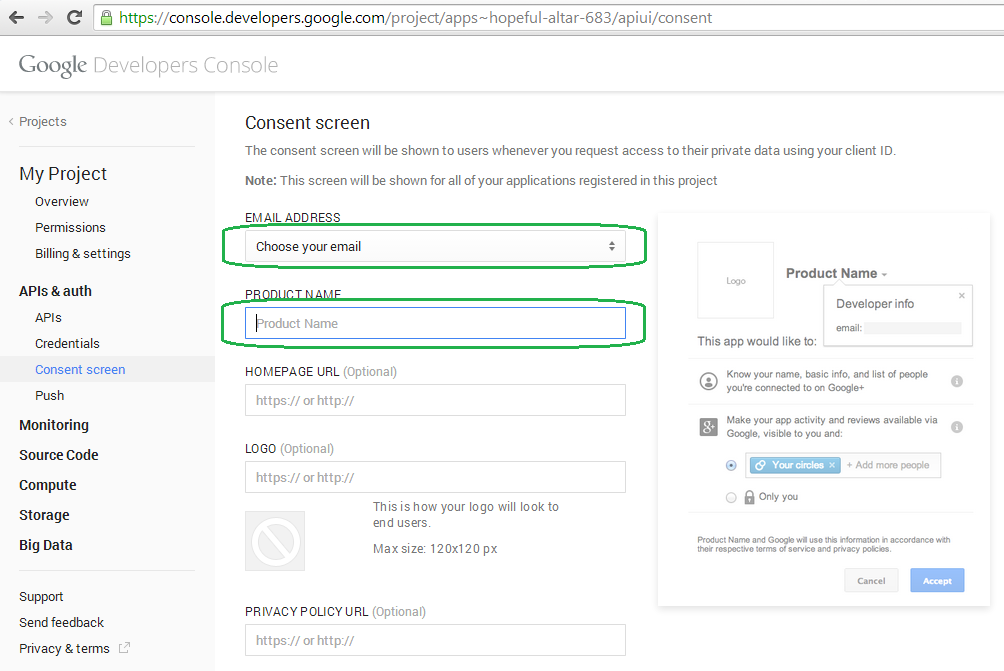Screen dimensions: 1004x671
Task: Select Consent screen in the sidebar
Action: [80, 369]
